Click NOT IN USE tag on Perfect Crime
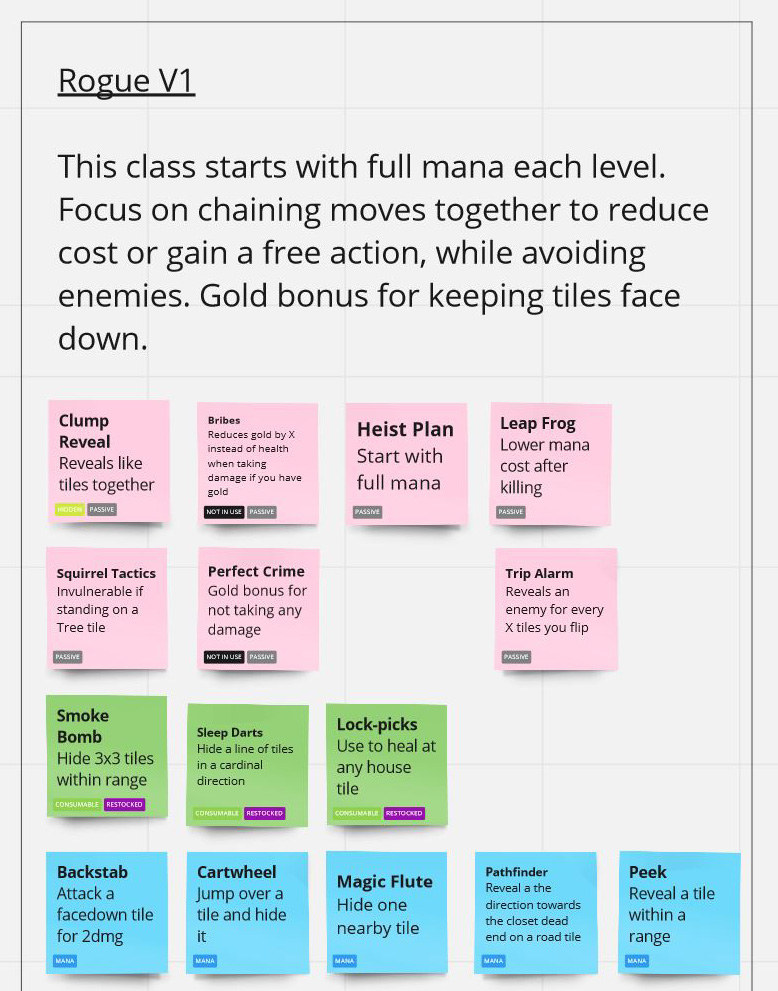 pos(224,657)
